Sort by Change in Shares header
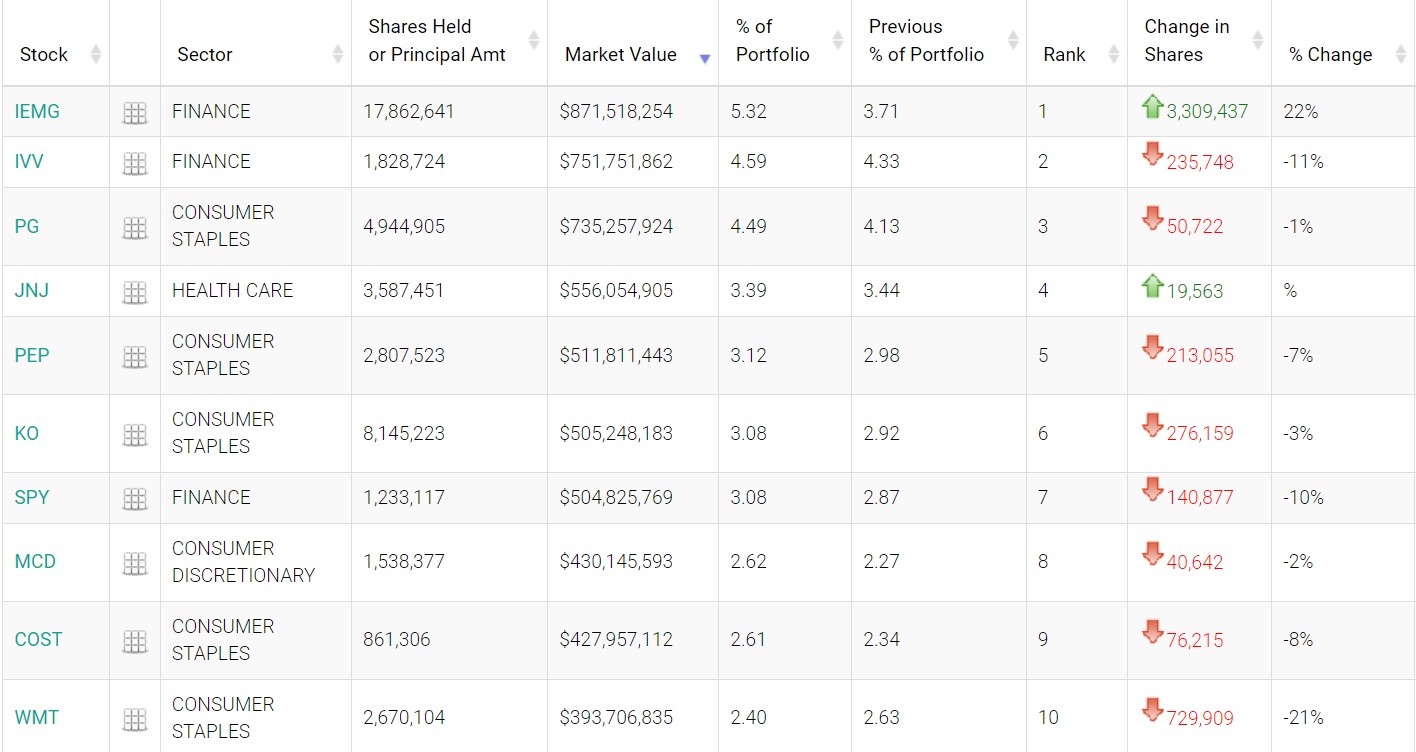1416x752 pixels. pyautogui.click(x=1187, y=41)
